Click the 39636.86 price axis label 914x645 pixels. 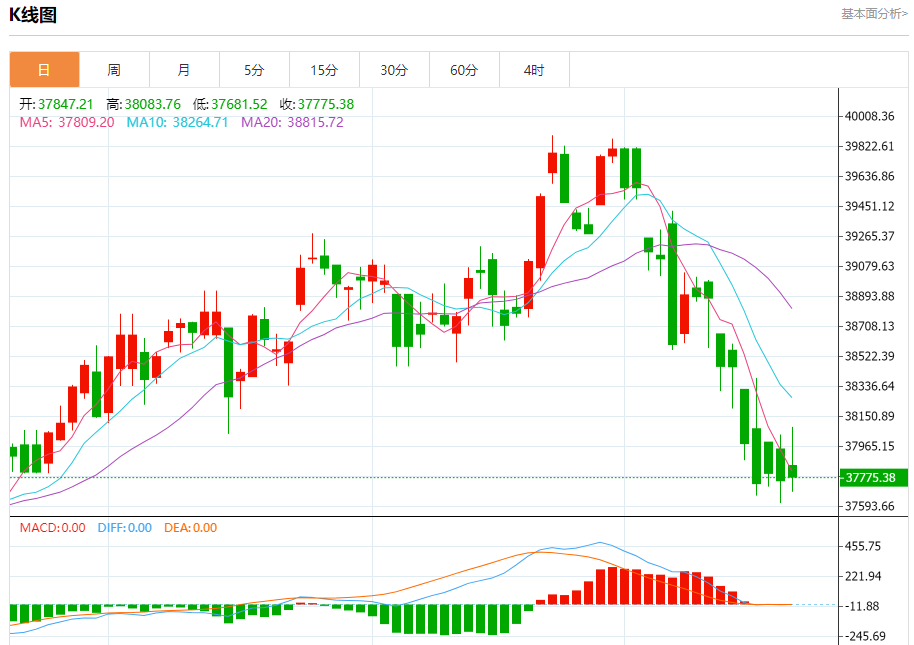pos(870,177)
